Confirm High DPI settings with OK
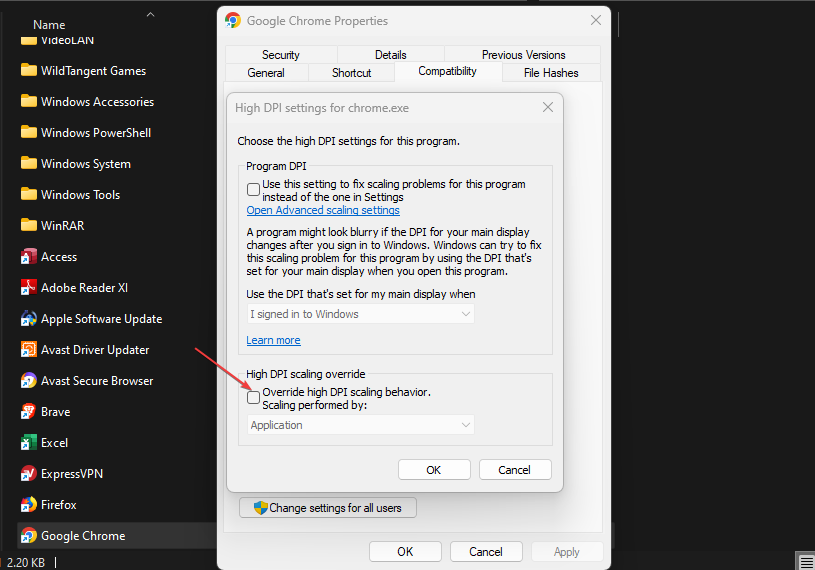This screenshot has height=570, width=815. (434, 470)
